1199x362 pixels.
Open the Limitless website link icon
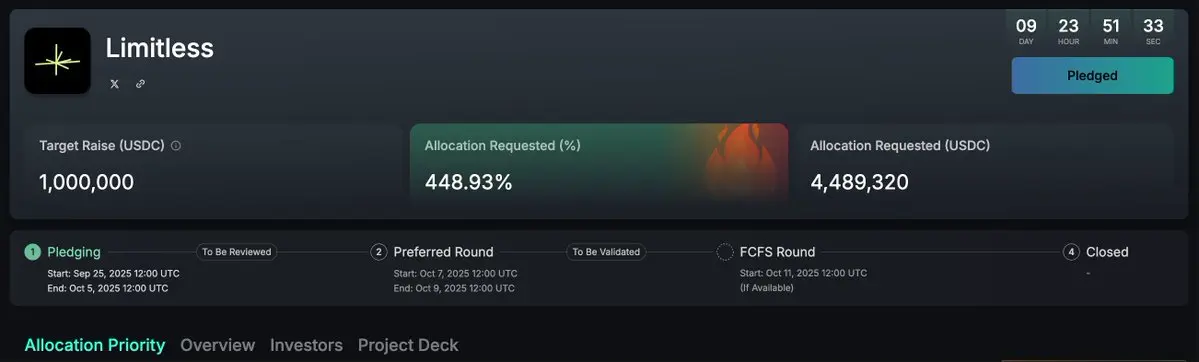point(140,84)
